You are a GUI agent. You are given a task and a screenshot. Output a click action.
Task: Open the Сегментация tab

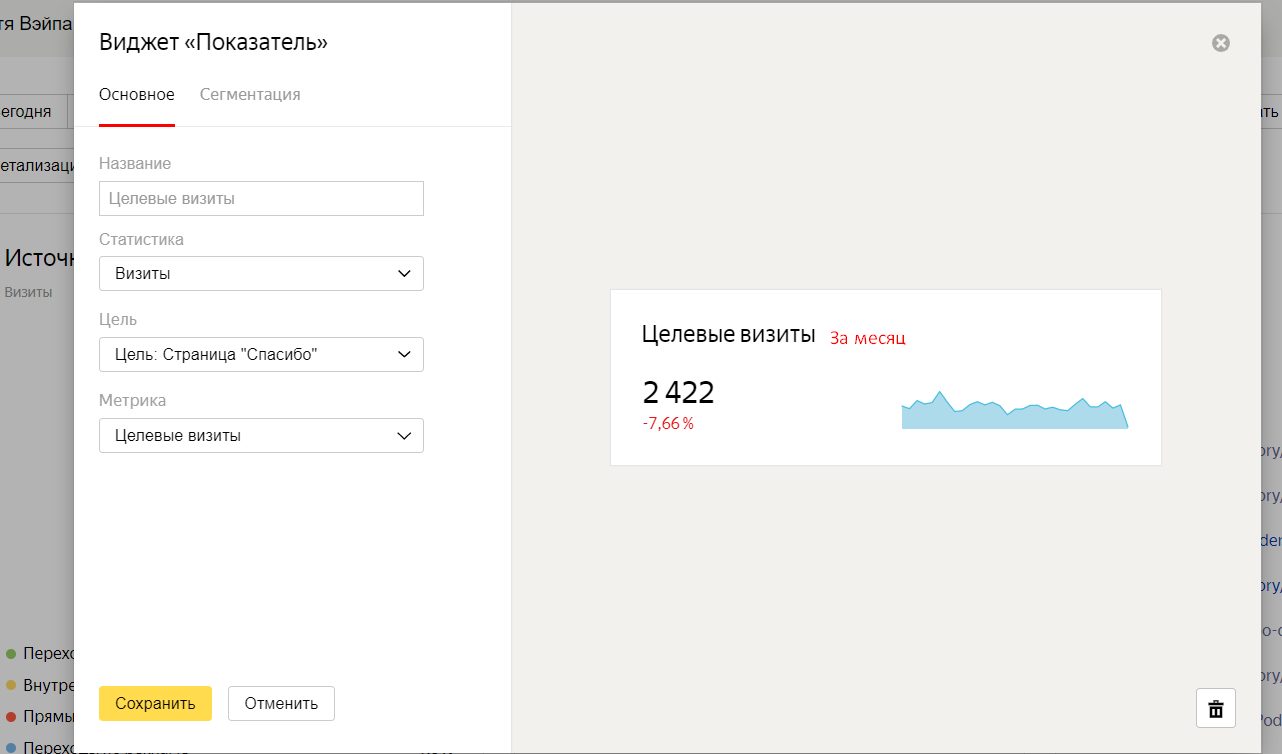pyautogui.click(x=250, y=95)
